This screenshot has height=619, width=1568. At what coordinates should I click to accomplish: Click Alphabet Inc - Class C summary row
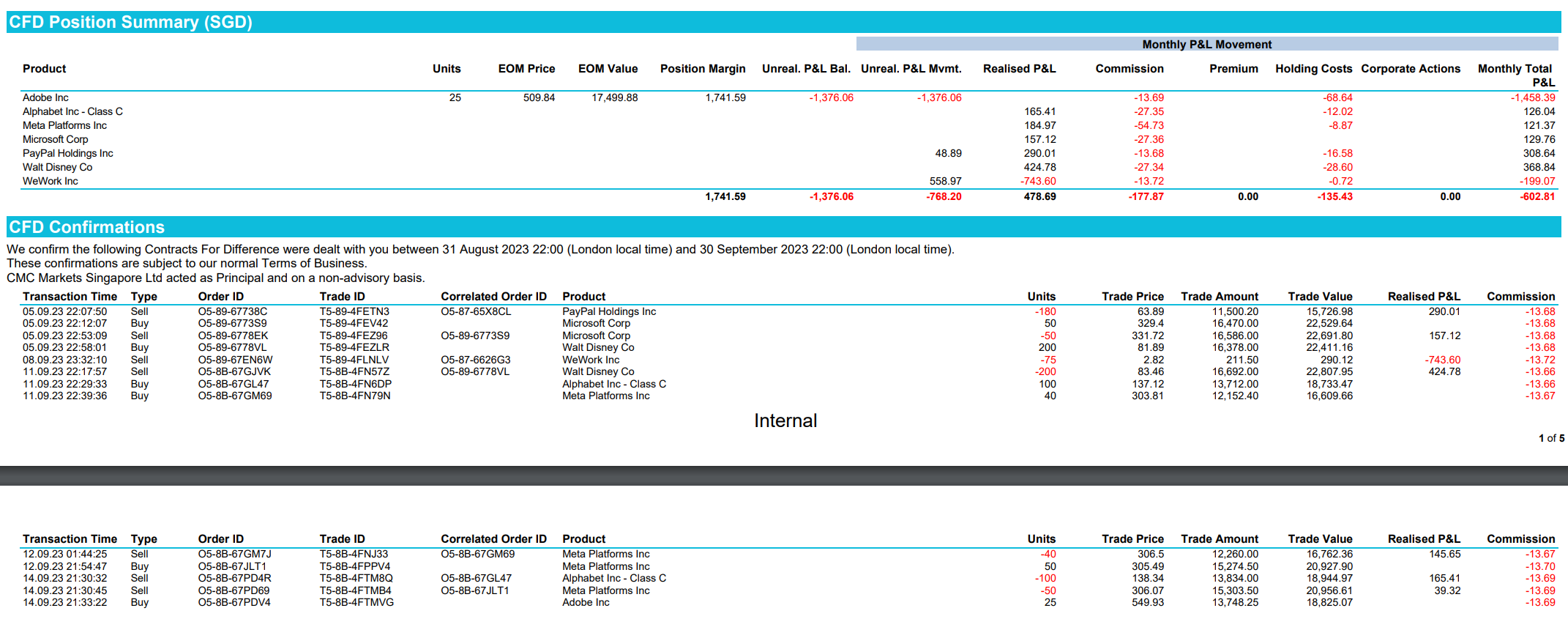tap(72, 111)
